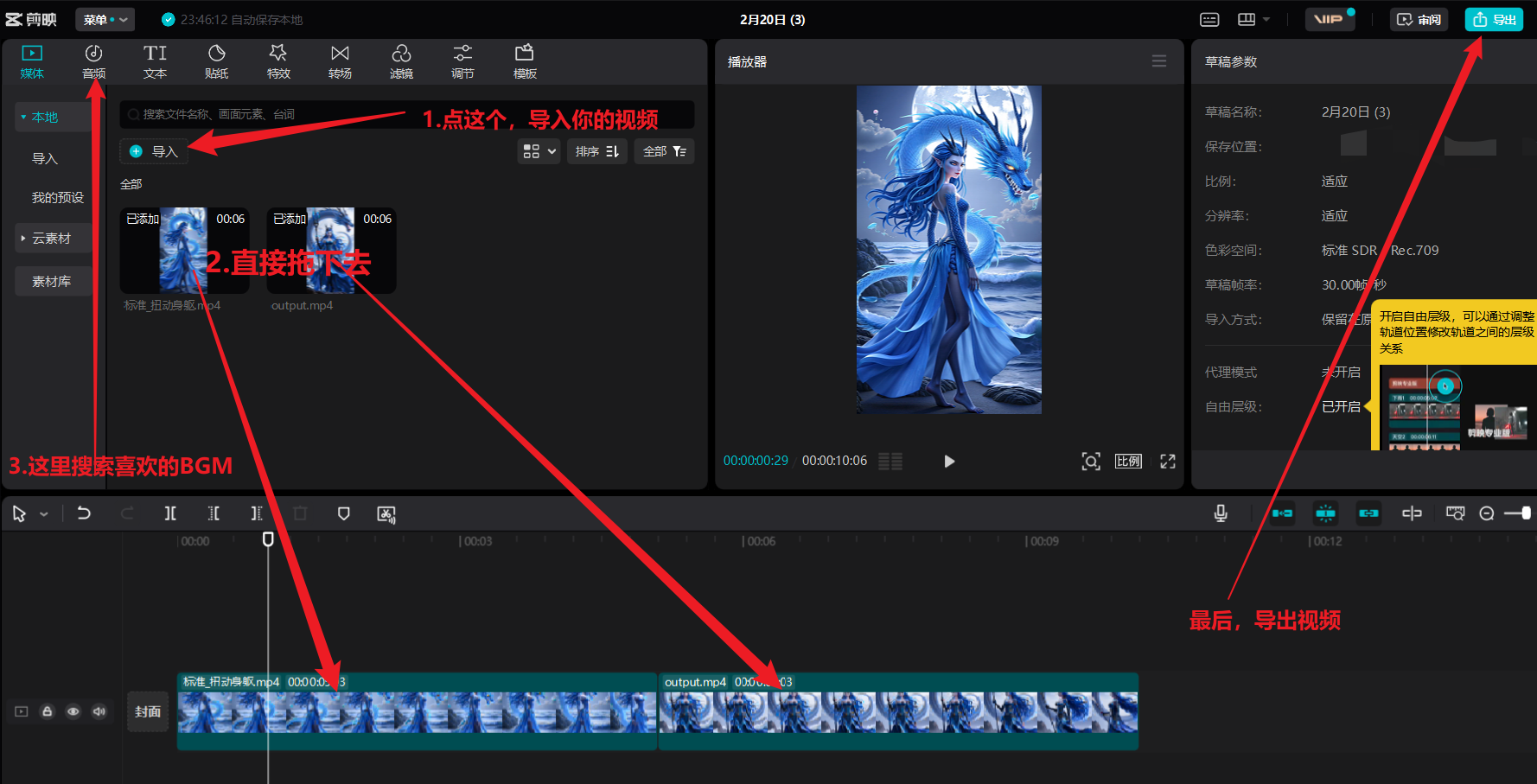Click the 审阅 review button
This screenshot has width=1537, height=784.
click(x=1419, y=19)
